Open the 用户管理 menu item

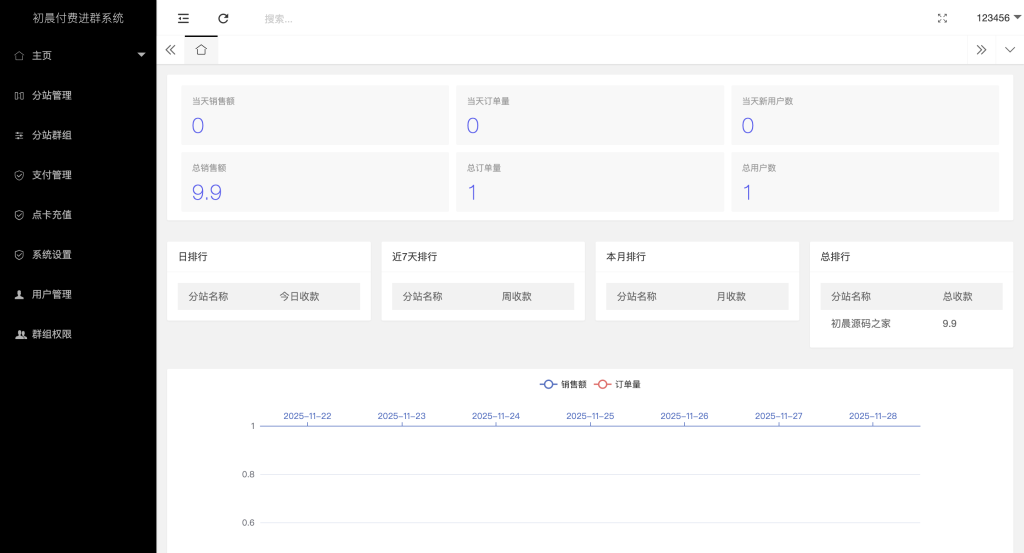point(78,294)
